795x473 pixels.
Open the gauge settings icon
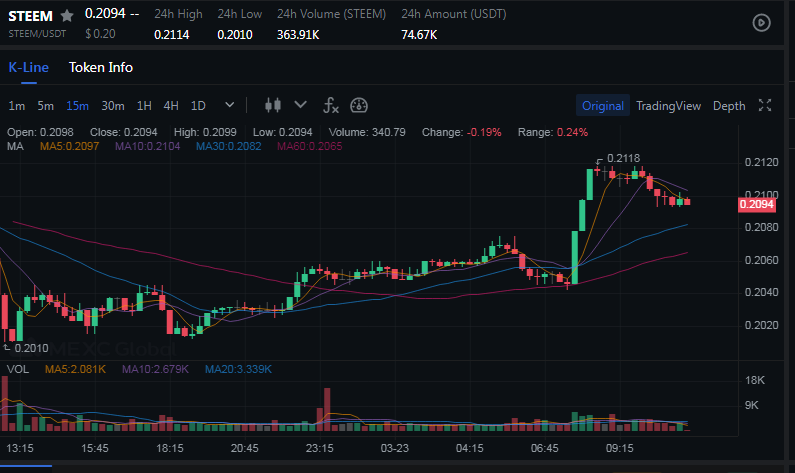tap(359, 105)
